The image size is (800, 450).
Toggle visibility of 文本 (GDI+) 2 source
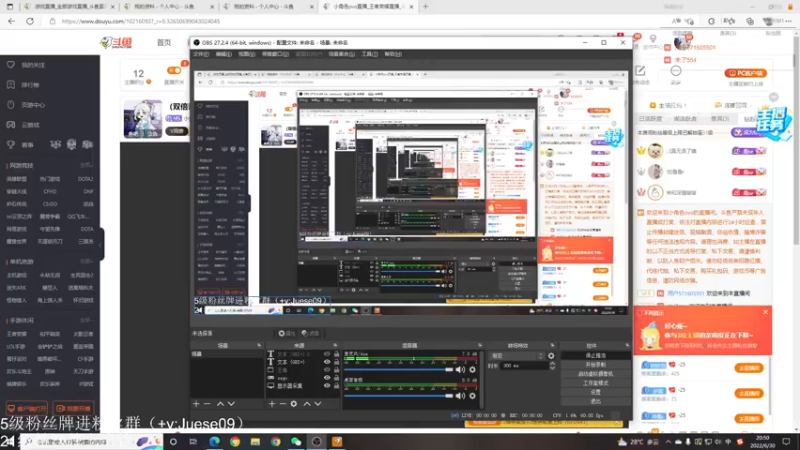(327, 354)
